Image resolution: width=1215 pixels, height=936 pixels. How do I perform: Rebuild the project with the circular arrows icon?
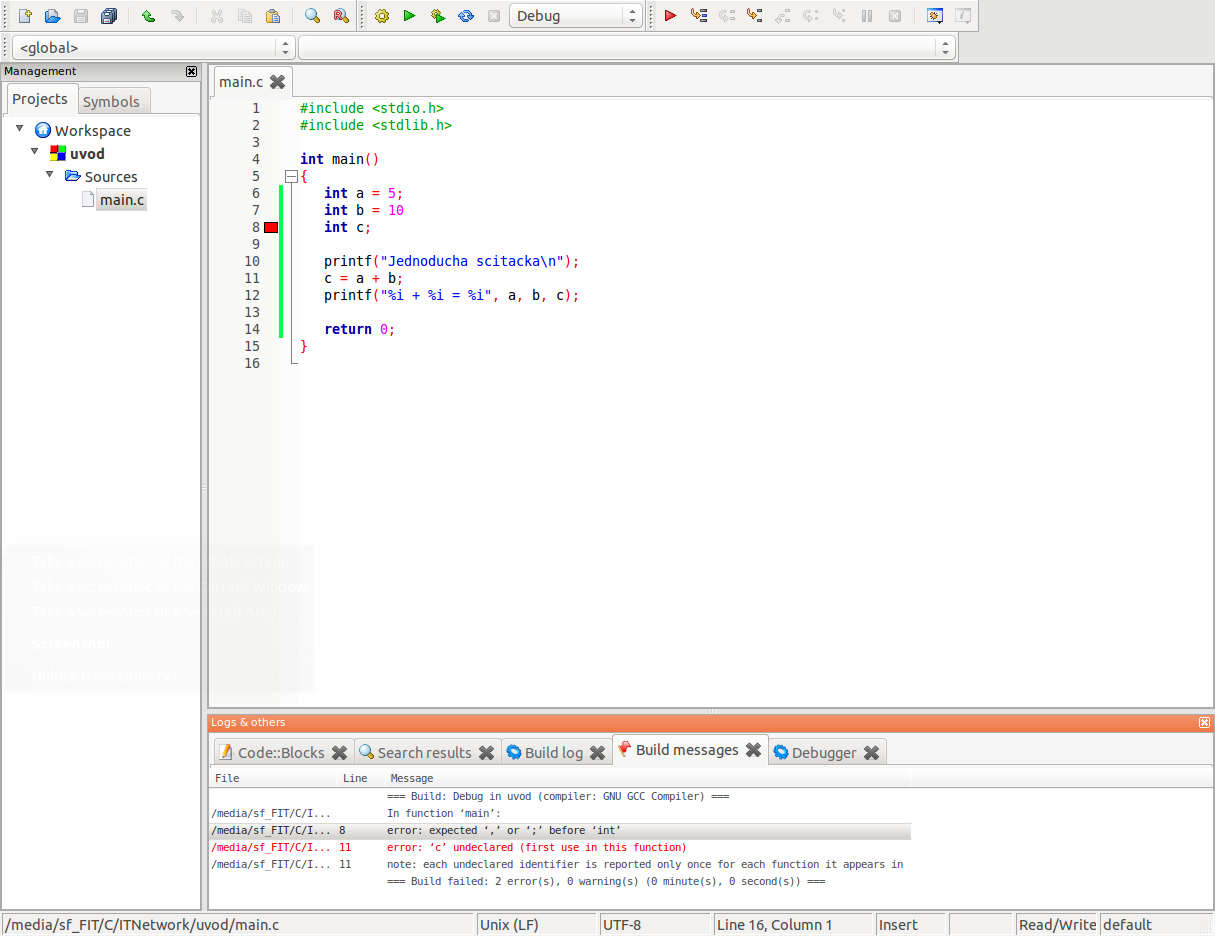click(464, 15)
